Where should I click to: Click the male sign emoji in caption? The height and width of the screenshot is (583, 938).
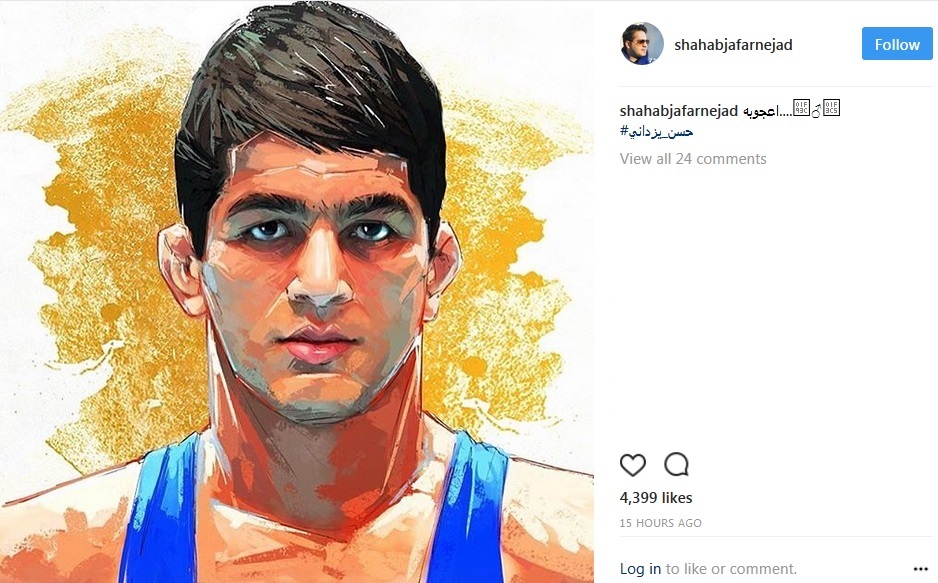pos(816,111)
